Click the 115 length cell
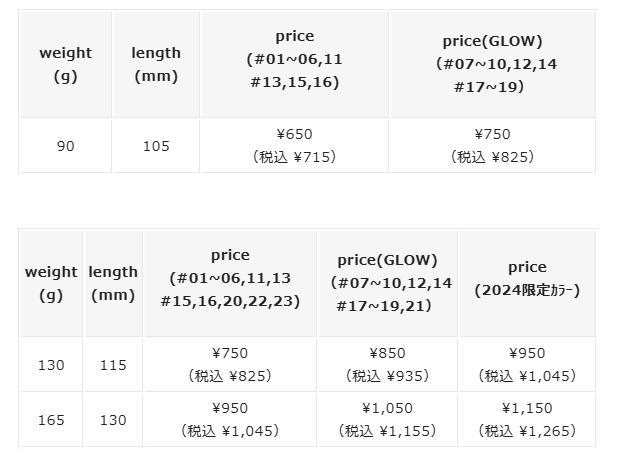Viewport: 617px width, 452px height. 113,365
